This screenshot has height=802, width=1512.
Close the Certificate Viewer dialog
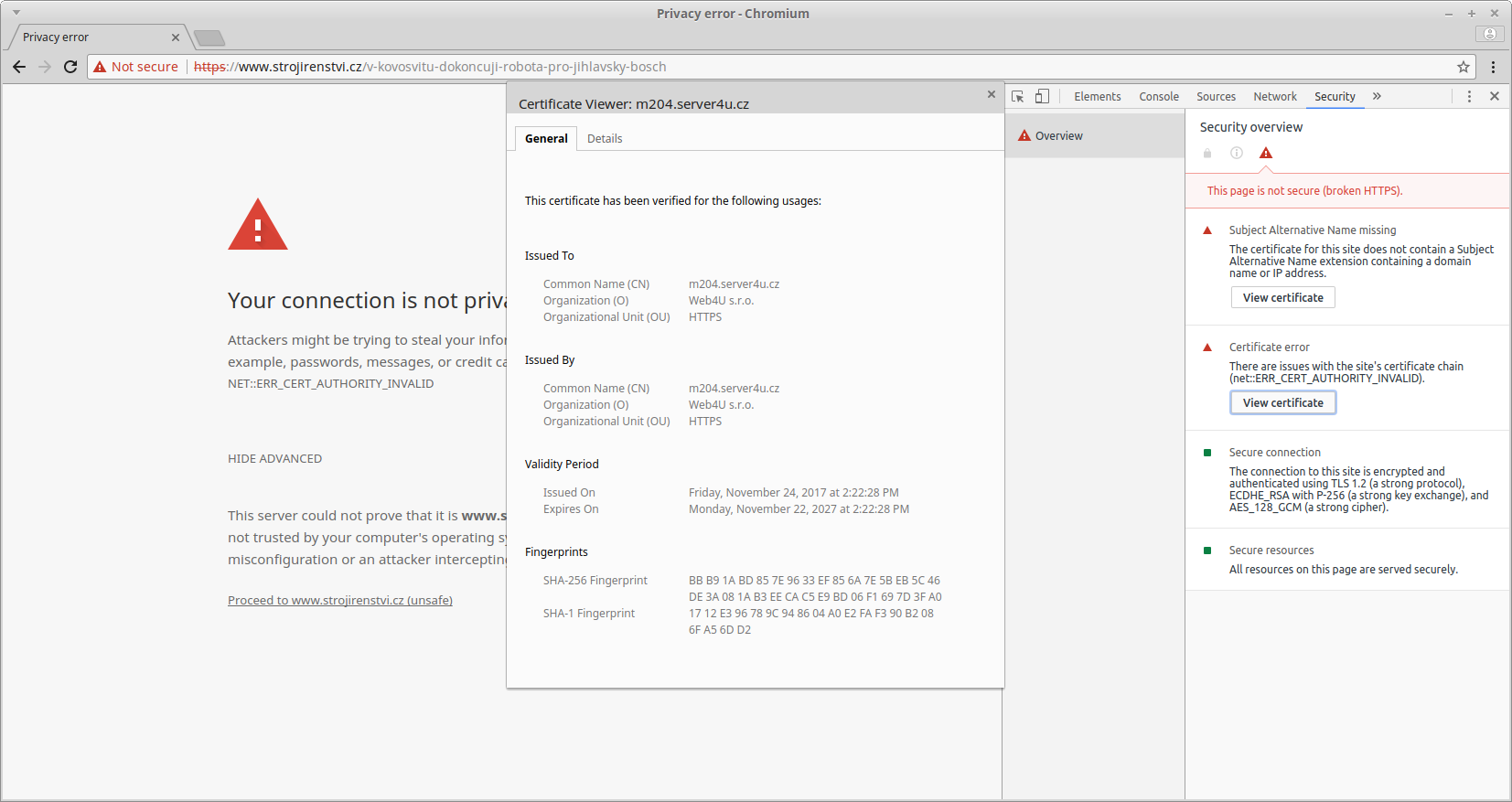pyautogui.click(x=991, y=94)
